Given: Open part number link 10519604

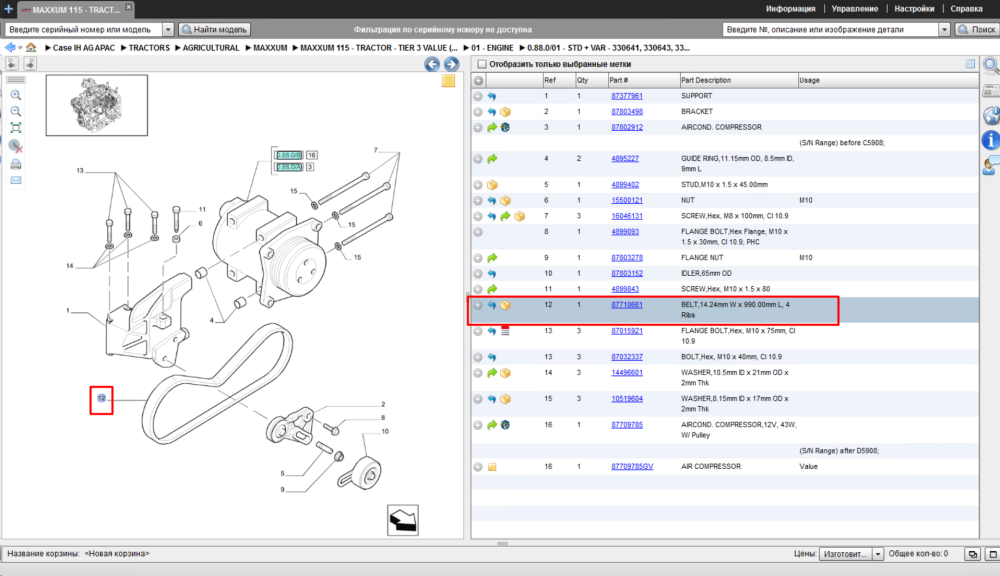Looking at the screenshot, I should (x=627, y=399).
